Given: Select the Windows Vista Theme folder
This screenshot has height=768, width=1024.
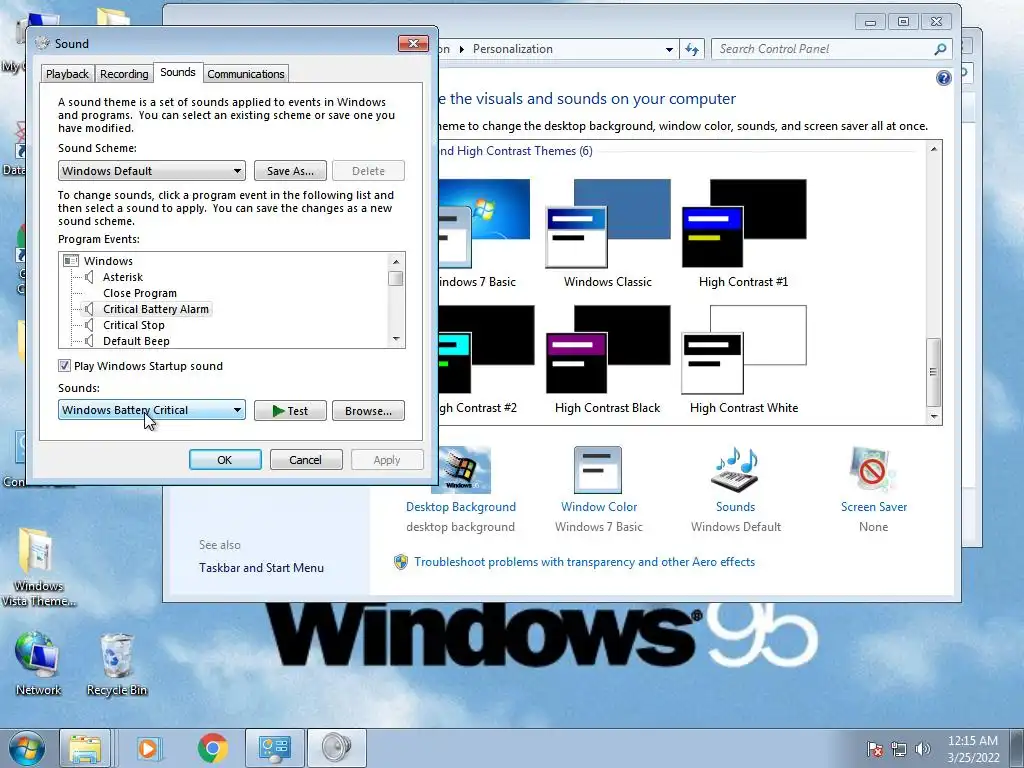Looking at the screenshot, I should click(38, 568).
